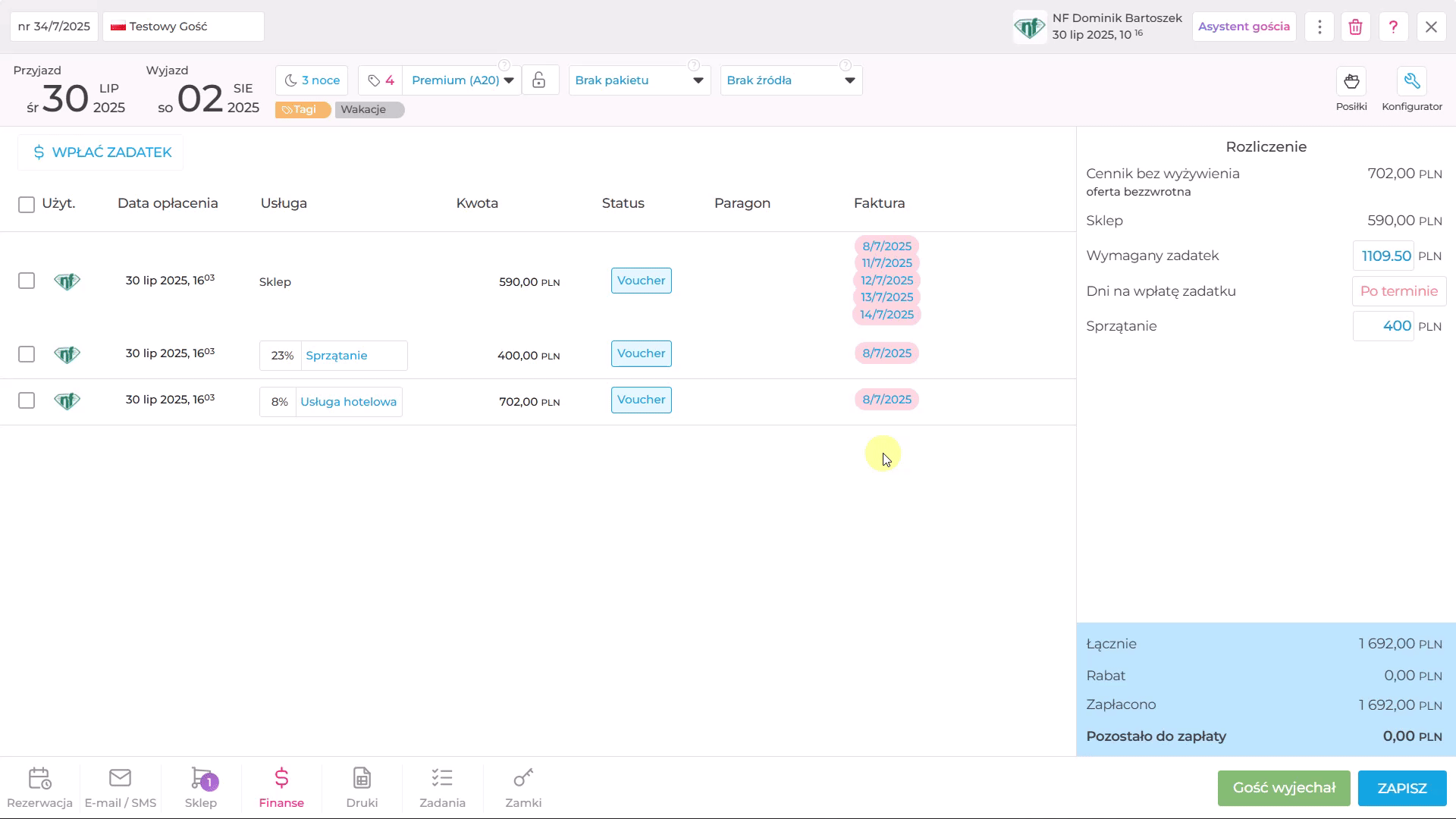Open invoice 14/7/2025 link
Image resolution: width=1456 pixels, height=819 pixels.
tap(886, 315)
